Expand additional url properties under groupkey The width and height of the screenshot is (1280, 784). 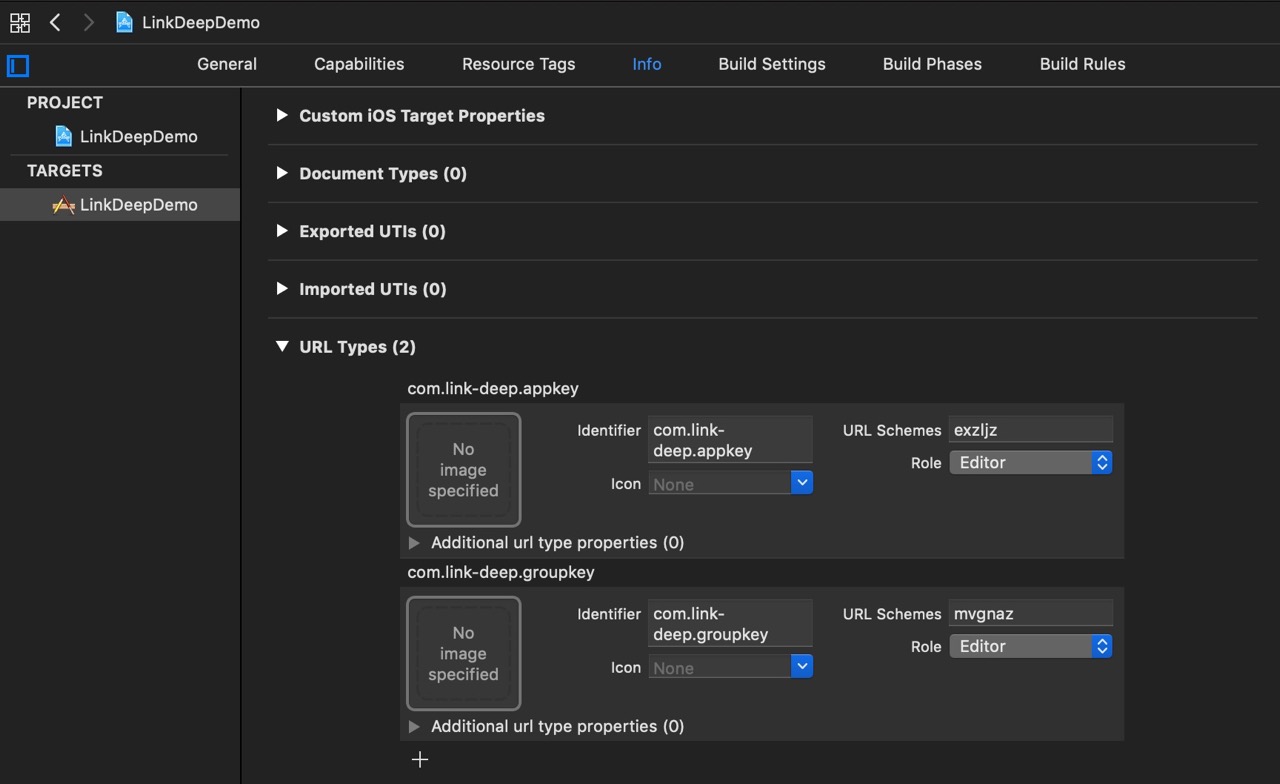click(x=415, y=727)
